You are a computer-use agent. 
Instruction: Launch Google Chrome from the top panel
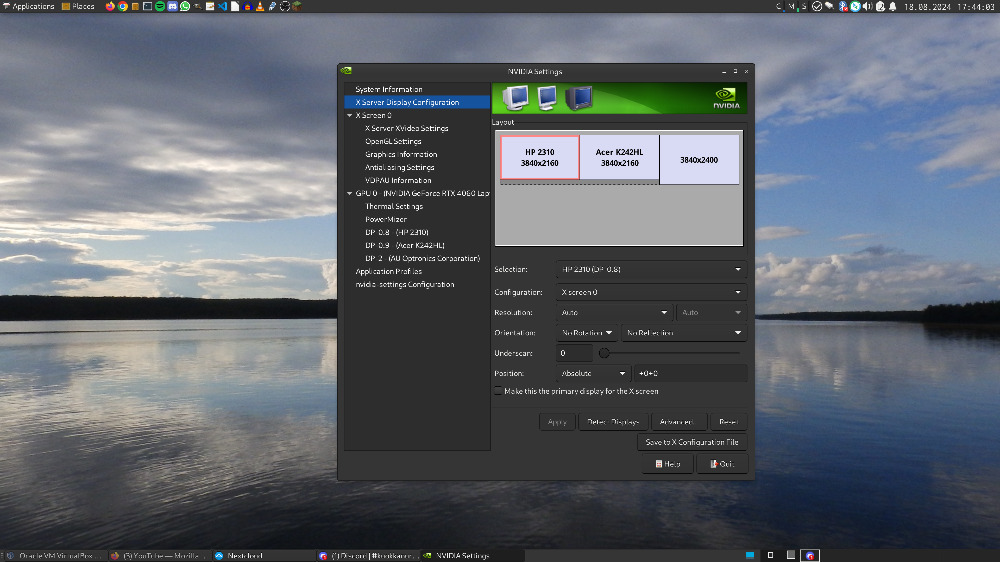coord(122,6)
